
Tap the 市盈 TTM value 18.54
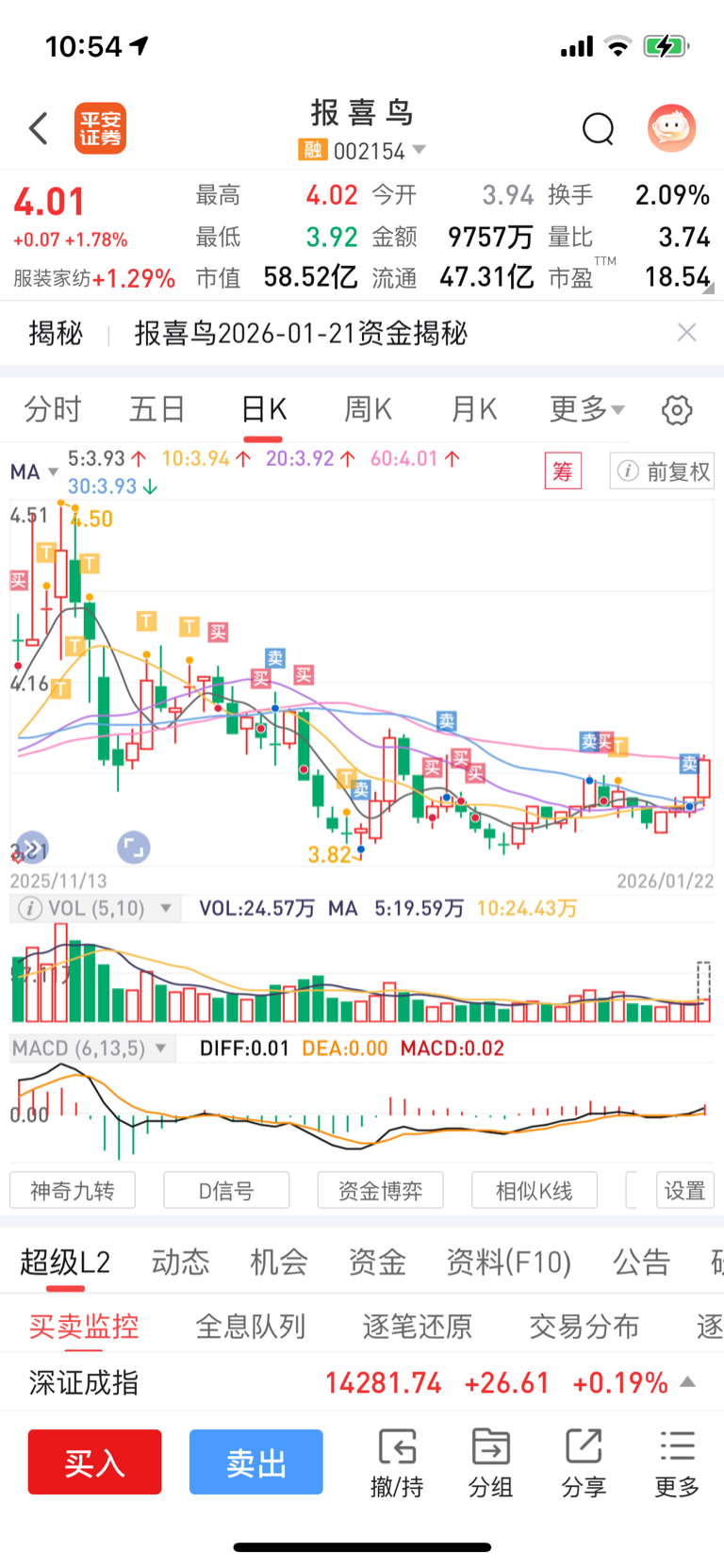[x=677, y=277]
